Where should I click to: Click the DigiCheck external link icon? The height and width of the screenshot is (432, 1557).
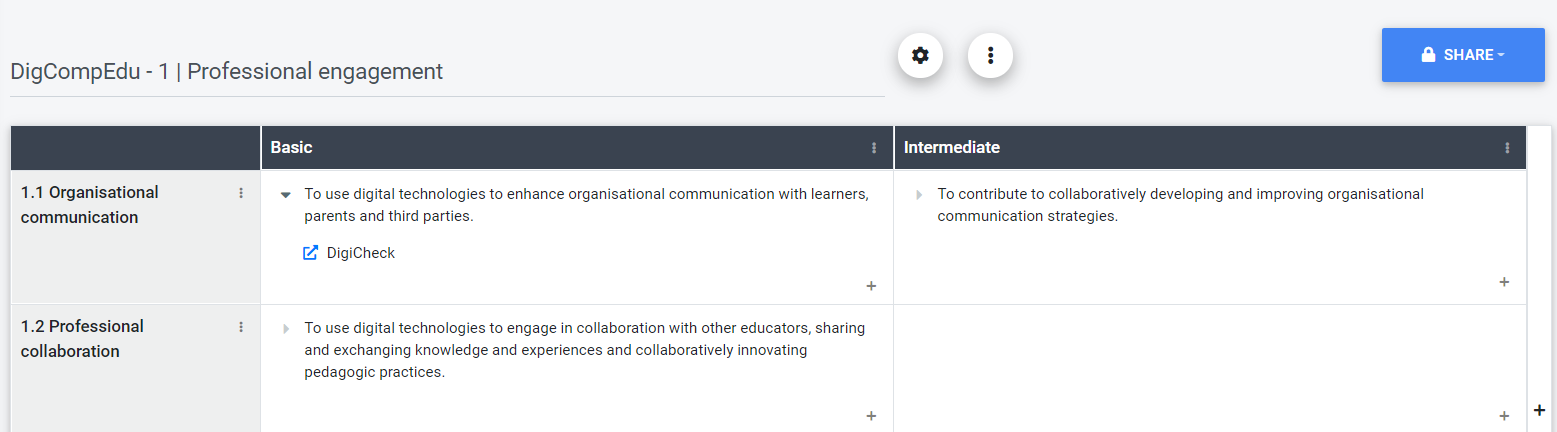coord(310,253)
